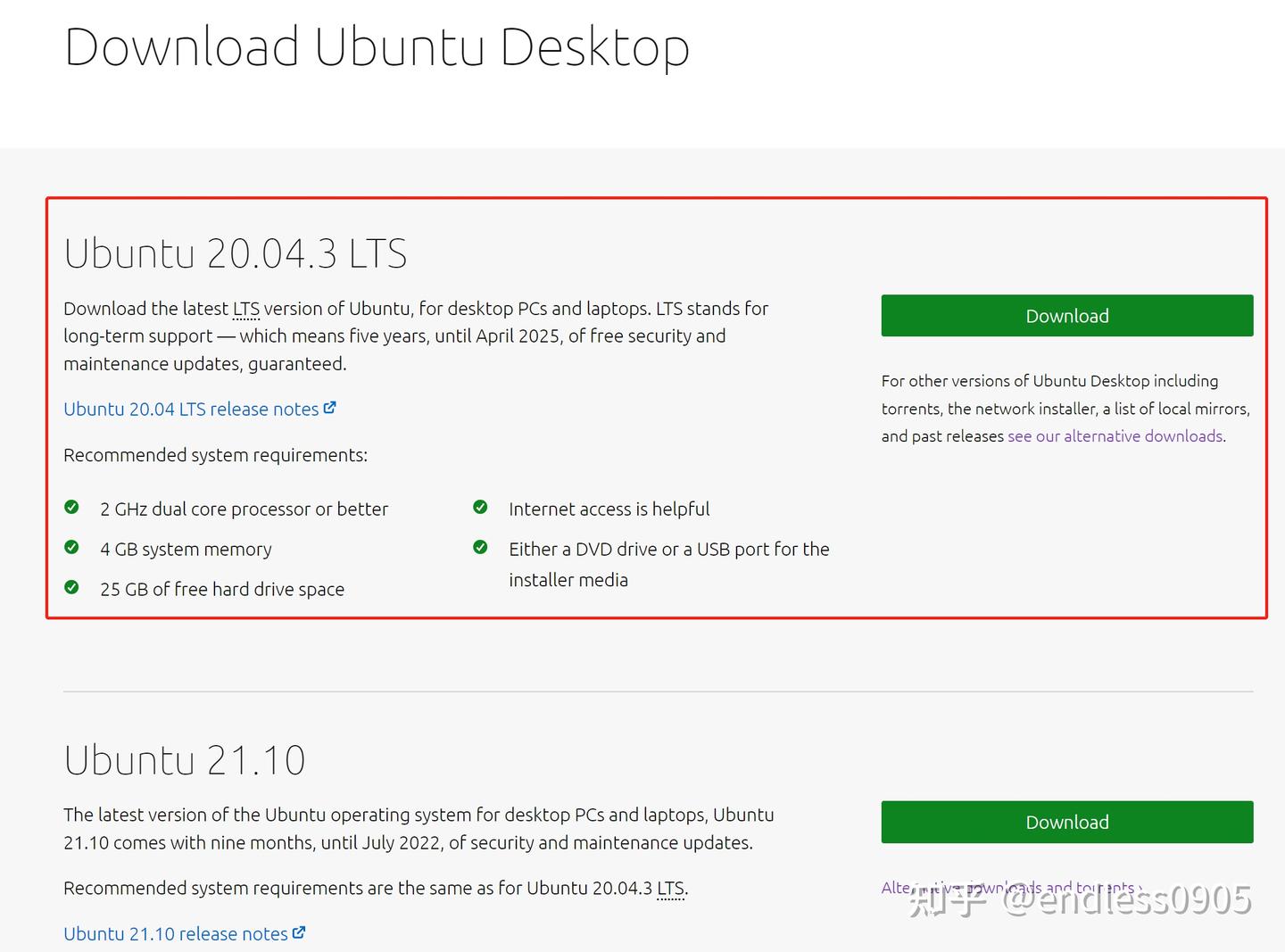
Task: Click the external link icon beside 20.04 release notes
Action: (x=330, y=408)
